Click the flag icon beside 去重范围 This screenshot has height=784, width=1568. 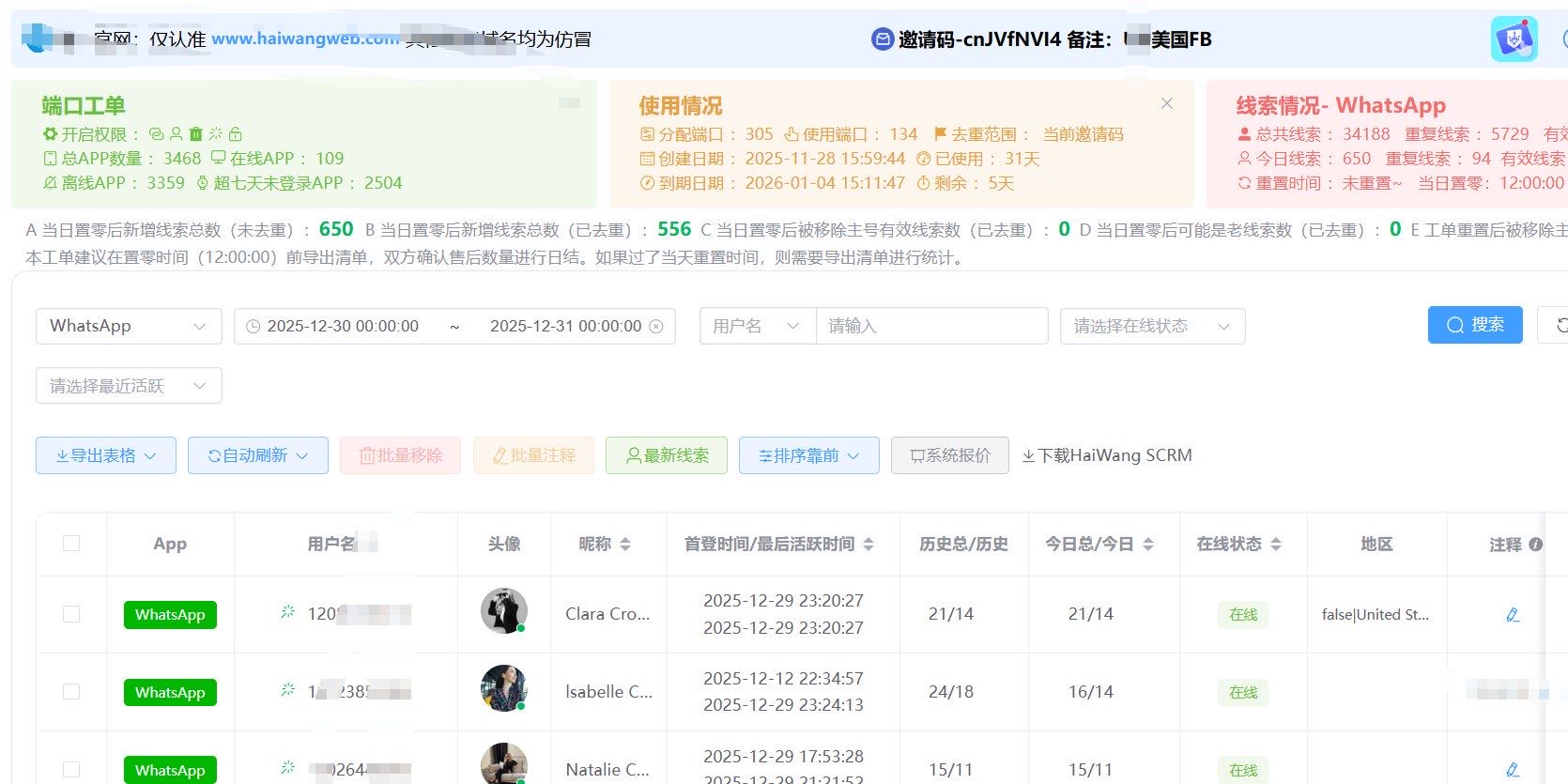(940, 134)
